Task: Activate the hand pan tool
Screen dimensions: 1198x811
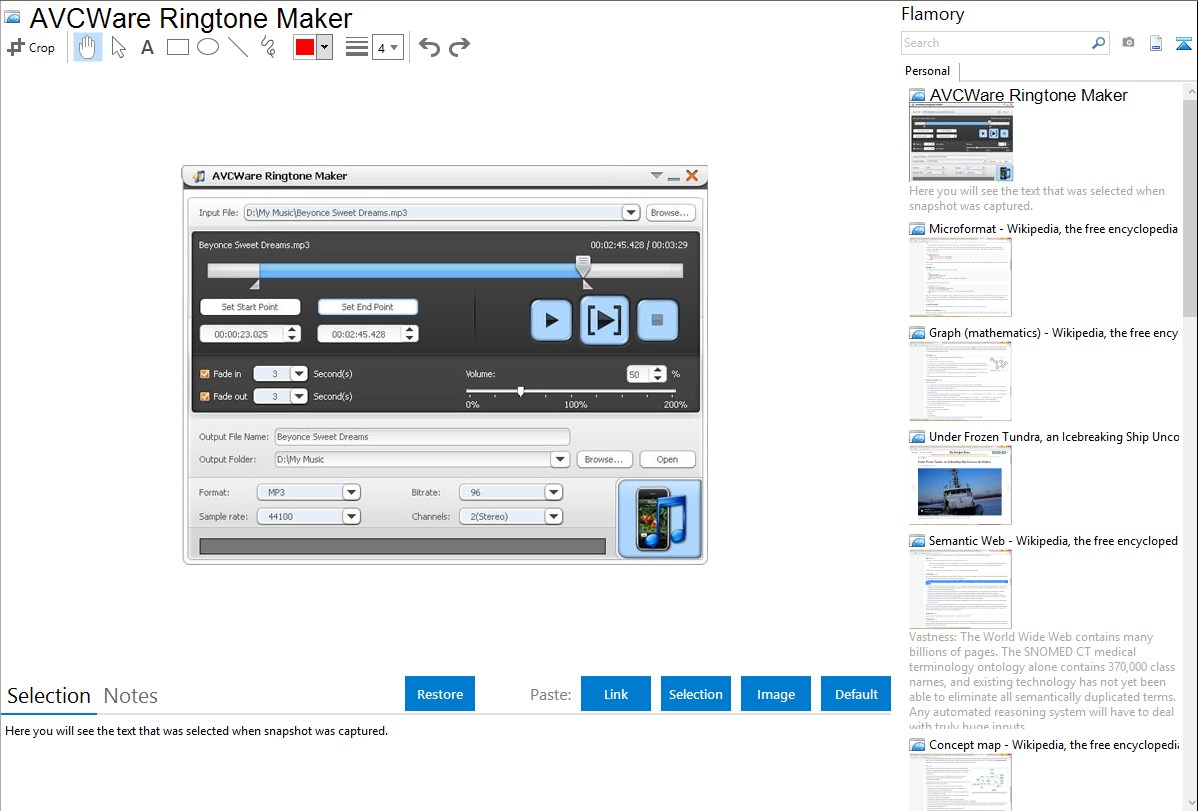Action: click(x=88, y=47)
